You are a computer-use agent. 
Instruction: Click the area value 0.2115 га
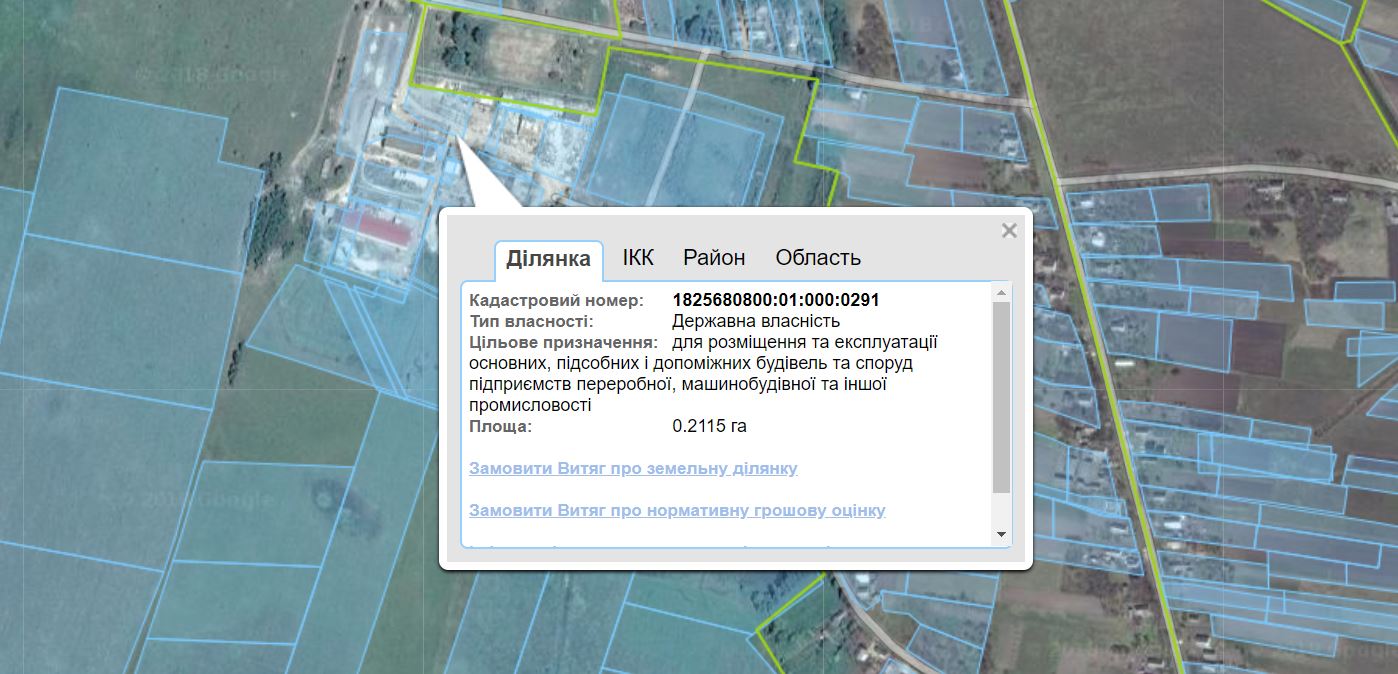pyautogui.click(x=709, y=426)
